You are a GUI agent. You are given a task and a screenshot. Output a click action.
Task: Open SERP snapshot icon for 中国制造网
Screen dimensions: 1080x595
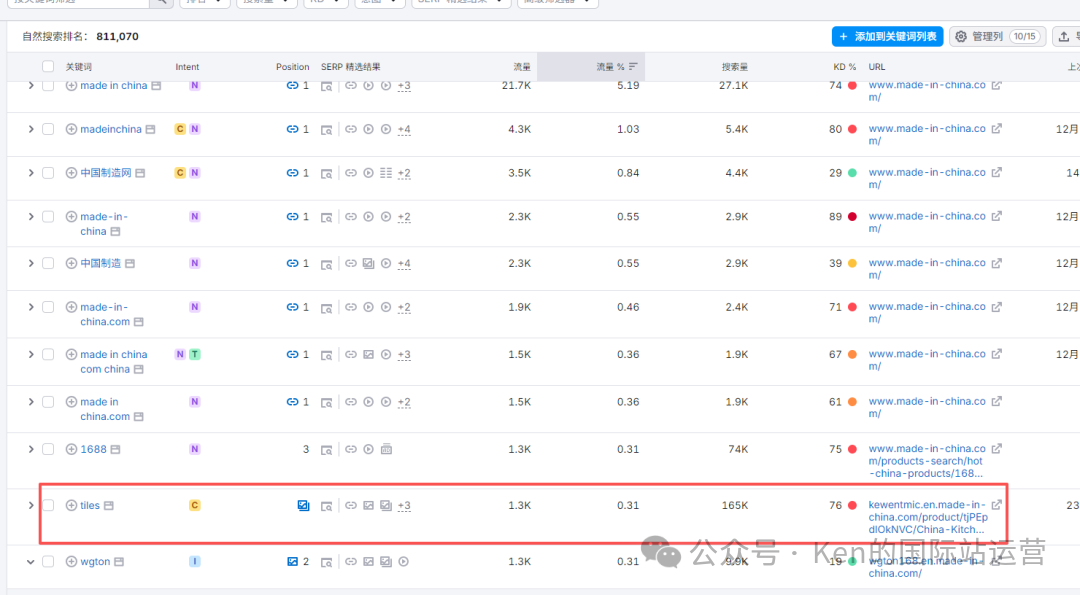(x=326, y=174)
